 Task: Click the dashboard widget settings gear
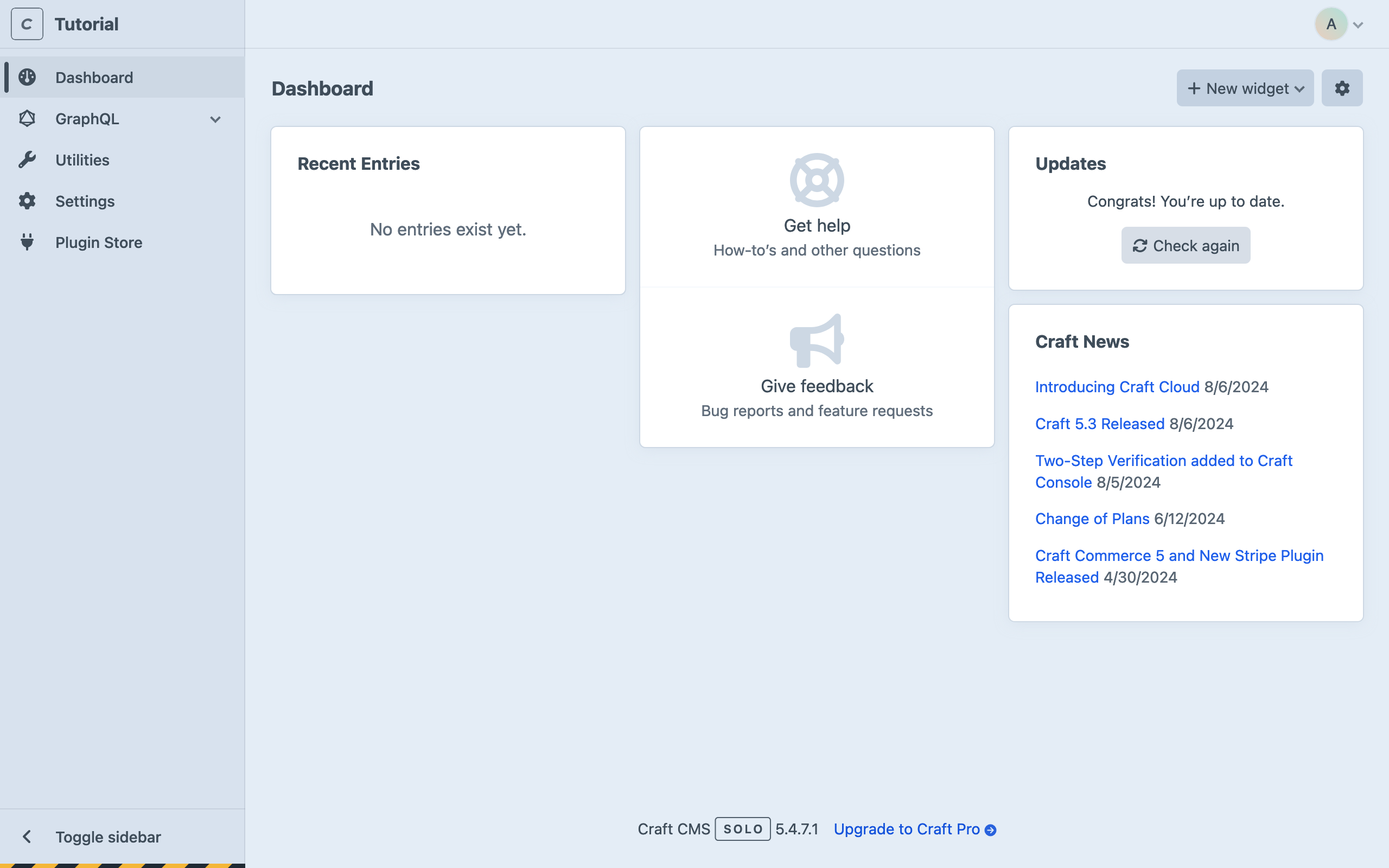[x=1342, y=88]
